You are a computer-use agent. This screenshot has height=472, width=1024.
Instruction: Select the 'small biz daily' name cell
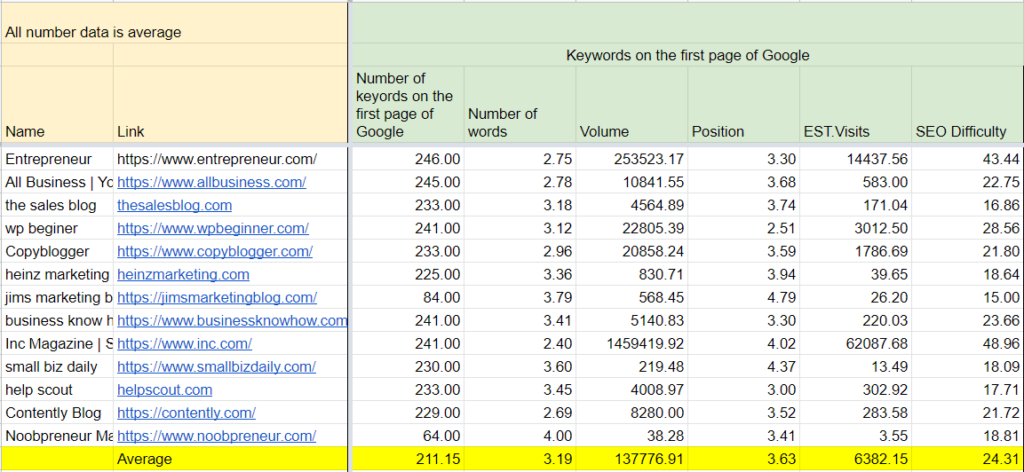click(57, 367)
